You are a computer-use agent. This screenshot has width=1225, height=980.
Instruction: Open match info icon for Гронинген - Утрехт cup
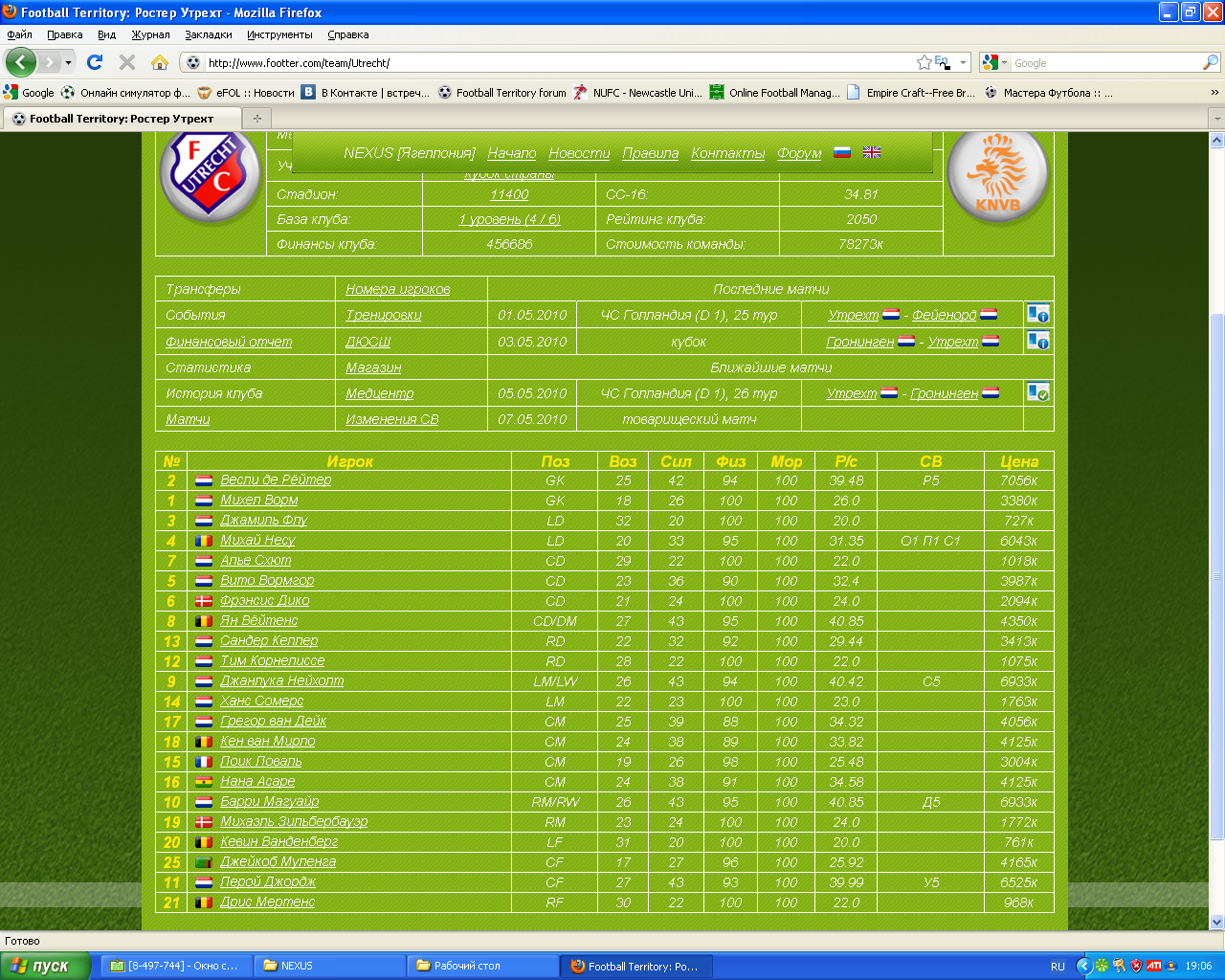[1037, 341]
